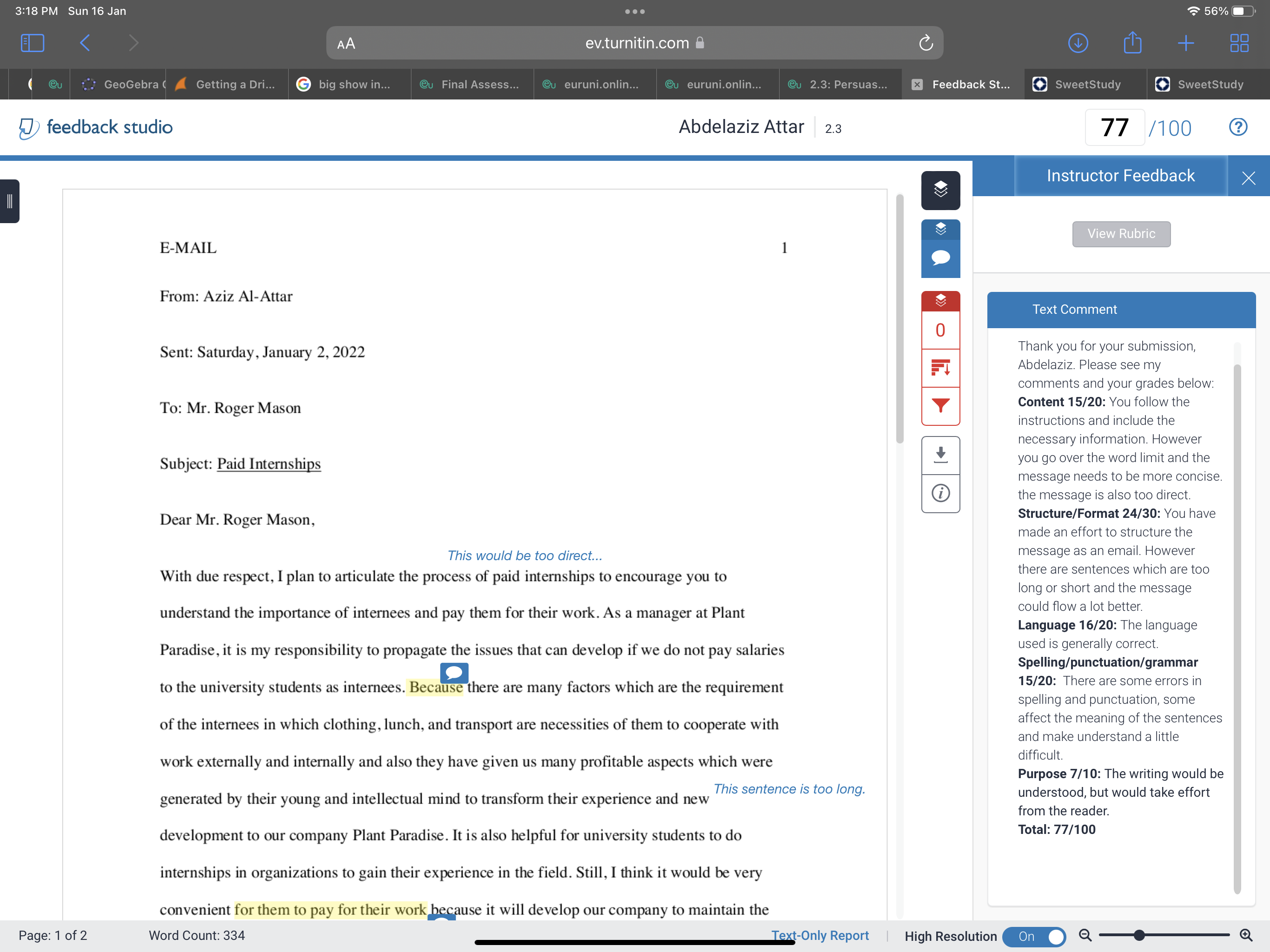Image resolution: width=1270 pixels, height=952 pixels.
Task: Edit the grade score field showing 77
Action: tap(1114, 127)
